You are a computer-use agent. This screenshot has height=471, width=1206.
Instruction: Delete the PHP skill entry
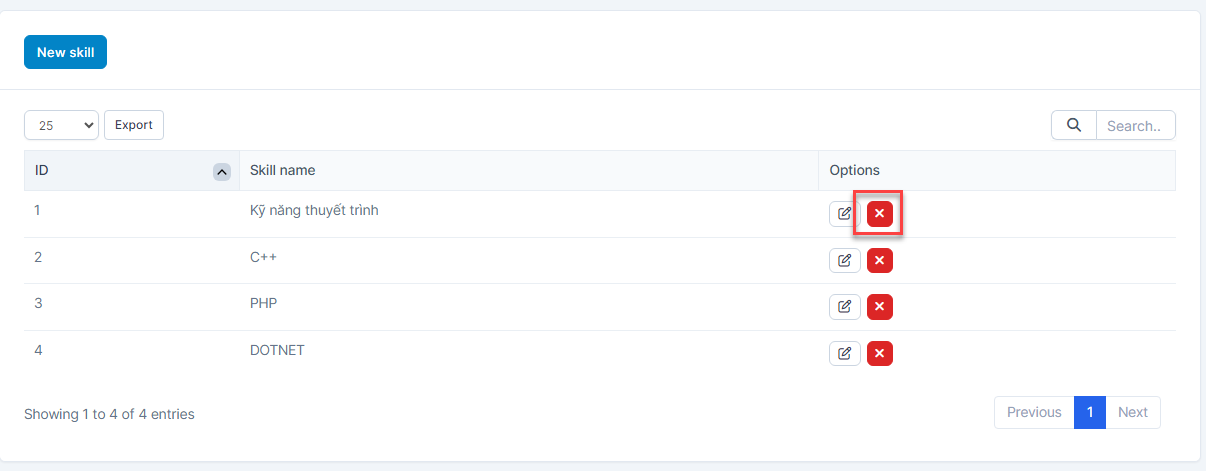[879, 307]
